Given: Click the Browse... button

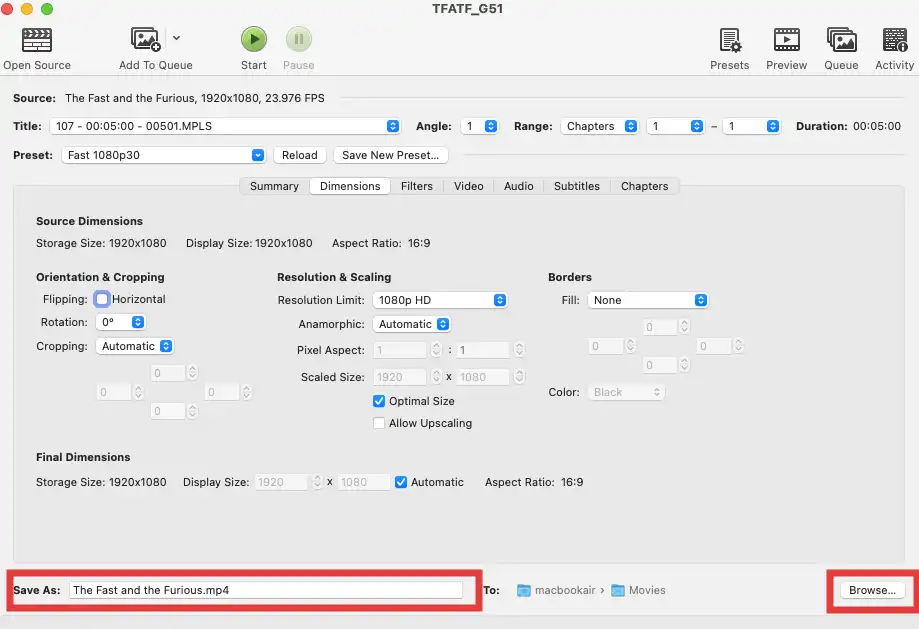Looking at the screenshot, I should (872, 590).
